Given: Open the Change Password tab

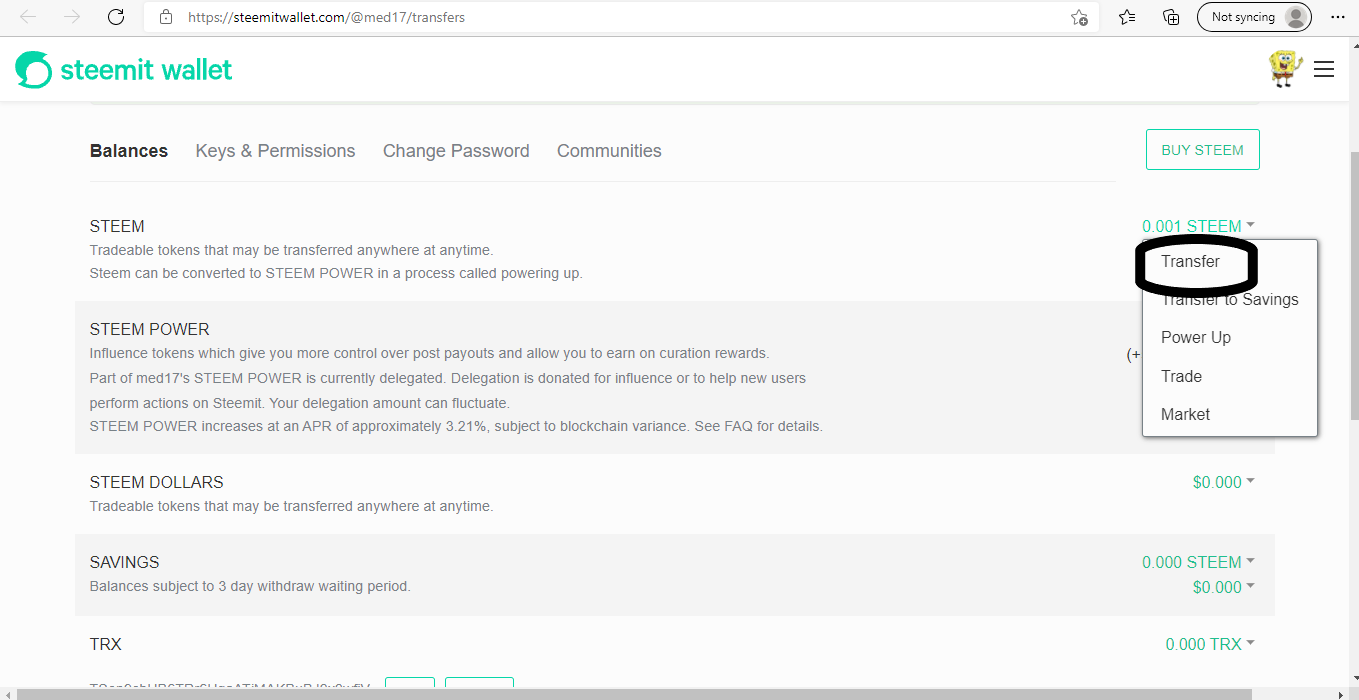Looking at the screenshot, I should point(456,151).
